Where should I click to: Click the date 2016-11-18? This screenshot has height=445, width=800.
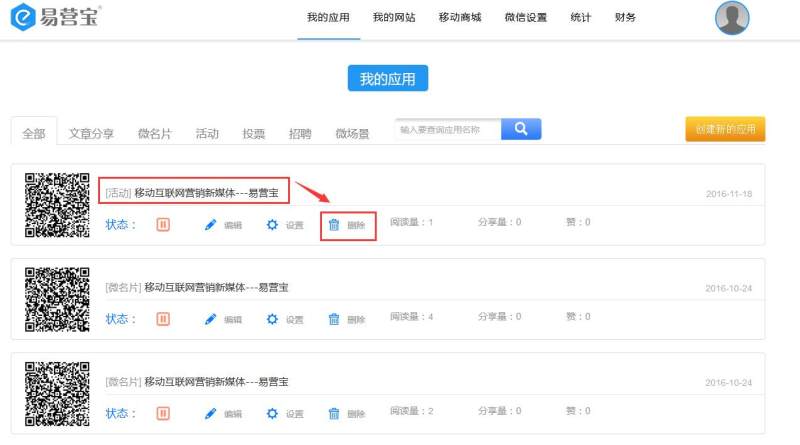[x=729, y=194]
